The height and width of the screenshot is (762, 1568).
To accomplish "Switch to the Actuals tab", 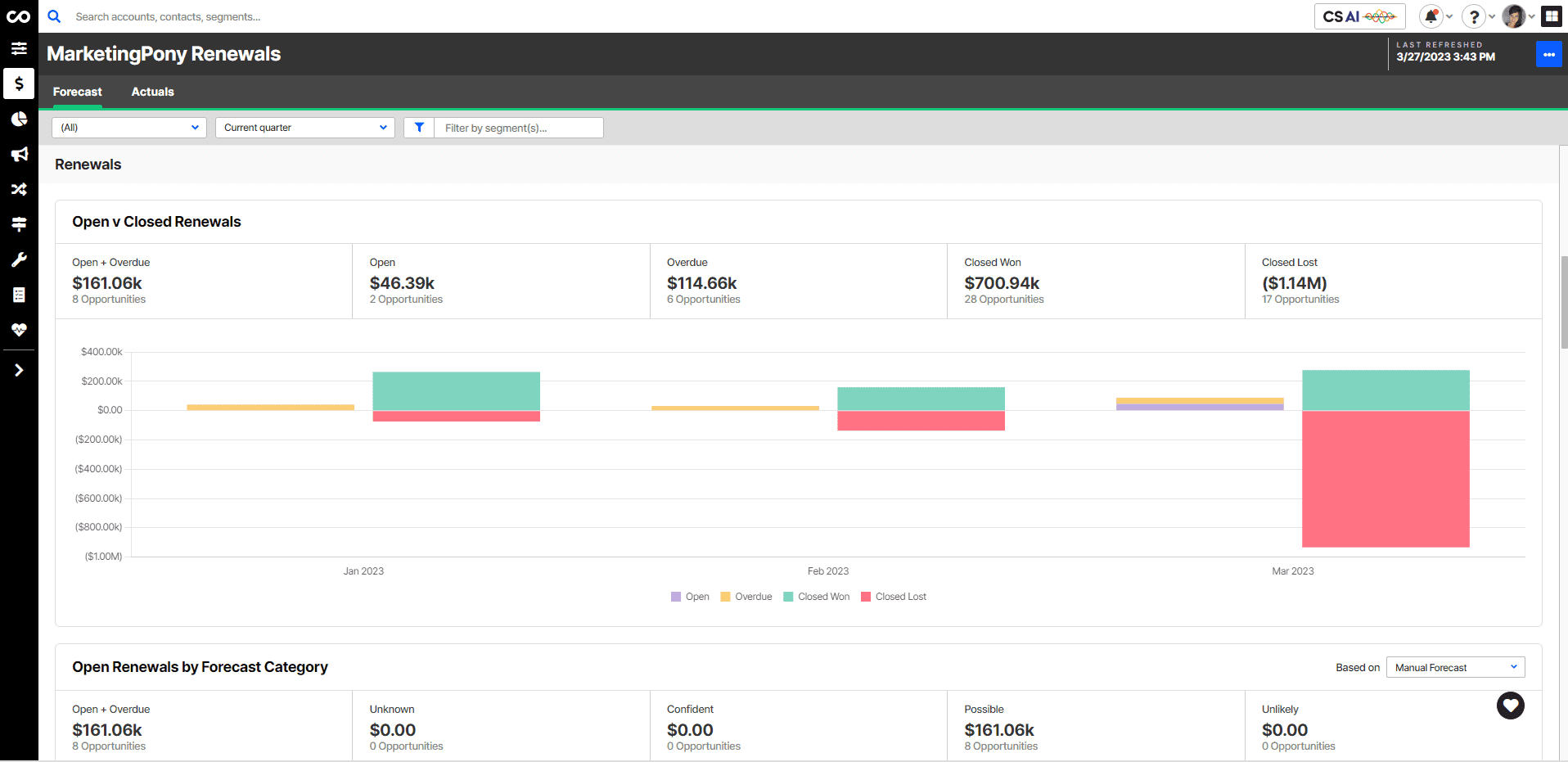I will (x=152, y=92).
